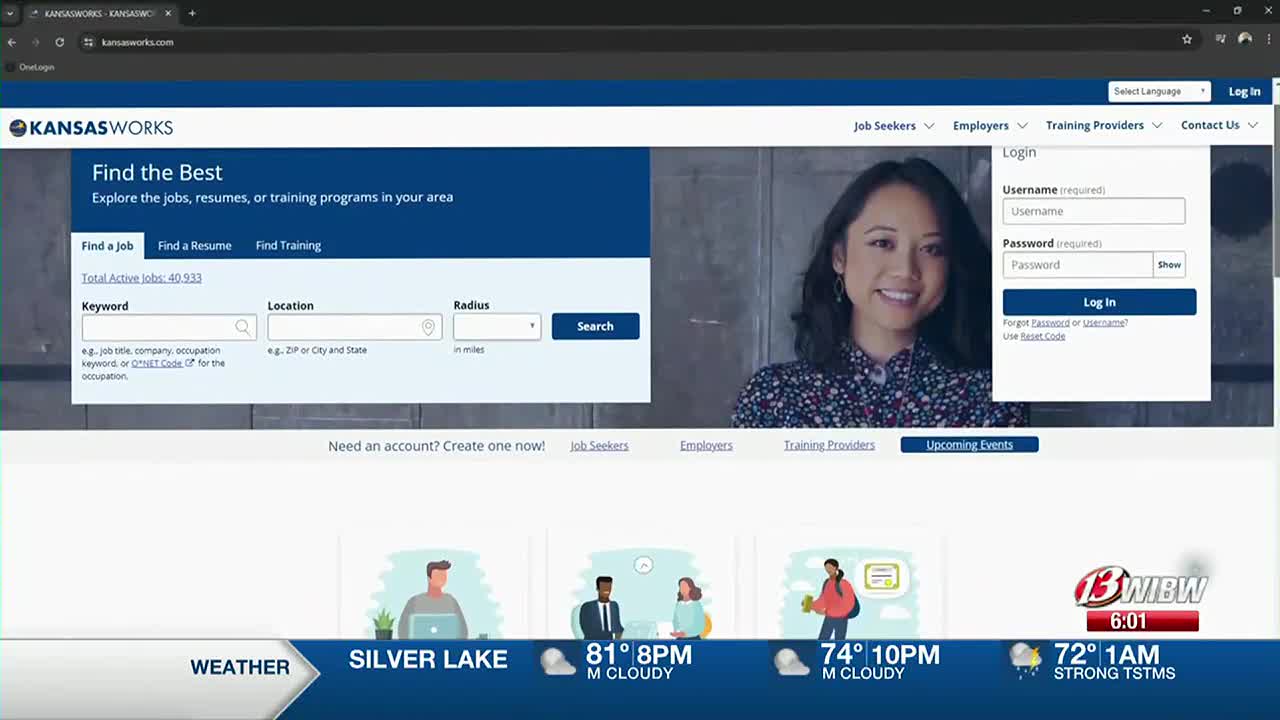
Task: Focus the Keyword input field
Action: (x=169, y=327)
